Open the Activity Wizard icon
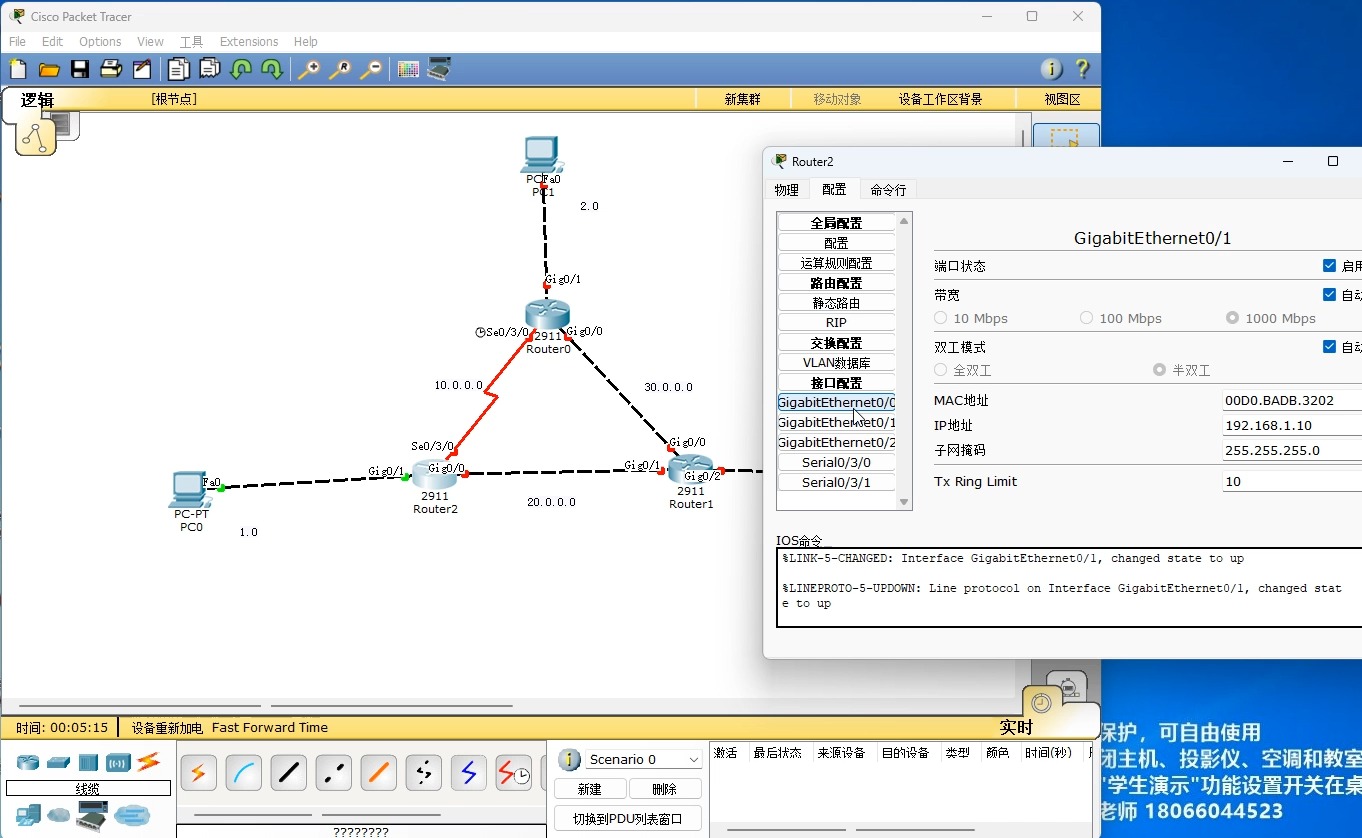The height and width of the screenshot is (838, 1362). pyautogui.click(x=142, y=69)
